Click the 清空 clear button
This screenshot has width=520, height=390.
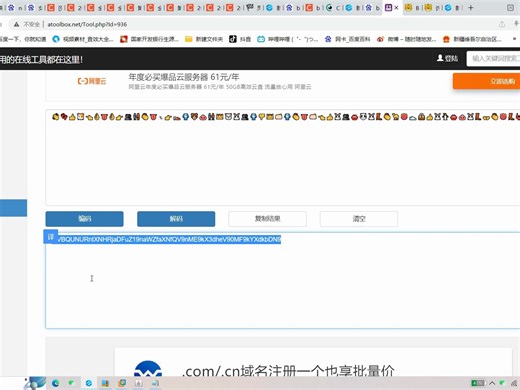[x=359, y=219]
